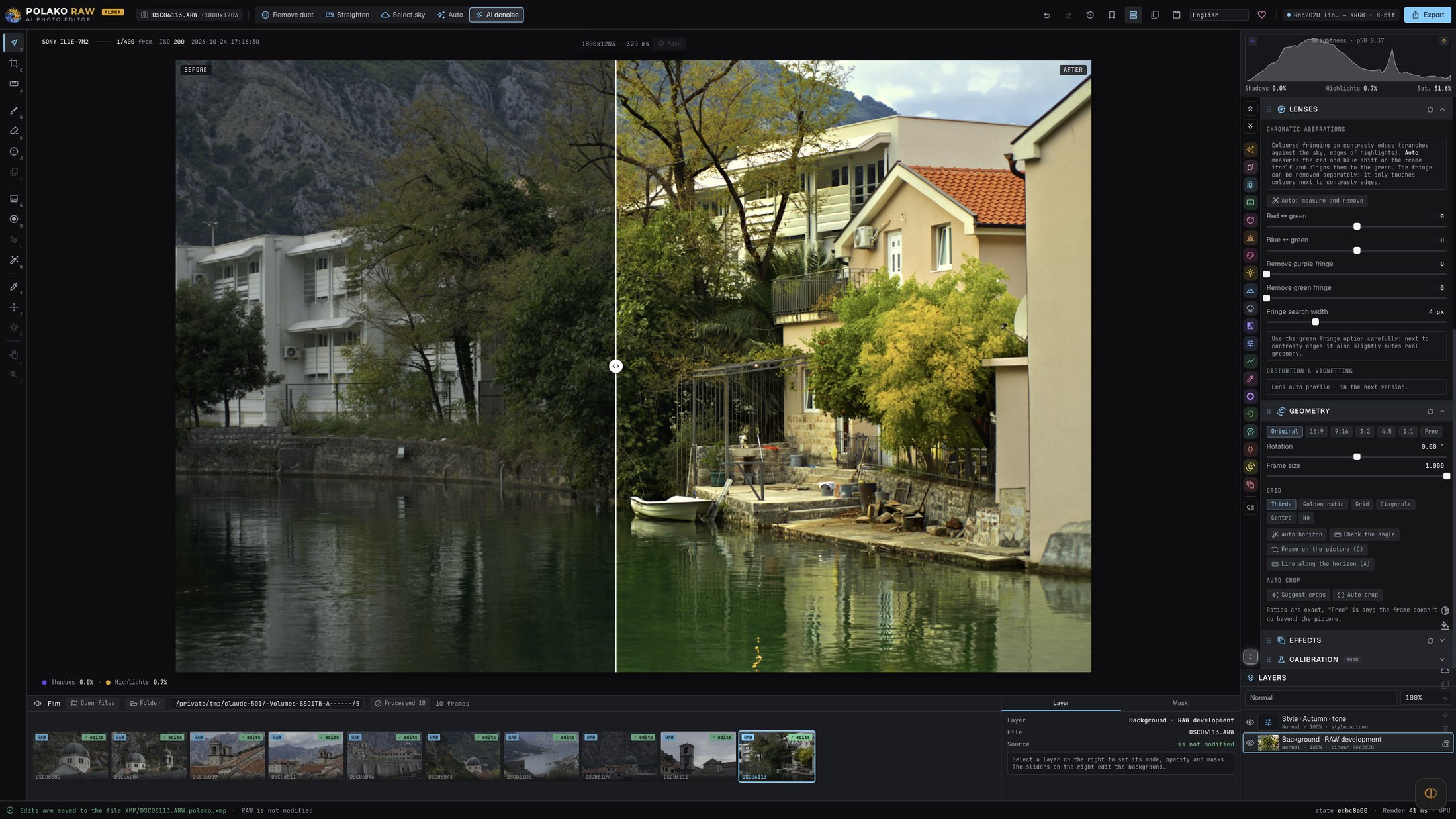Open the DSC06111 thumbnail in filmstrip

[x=698, y=756]
